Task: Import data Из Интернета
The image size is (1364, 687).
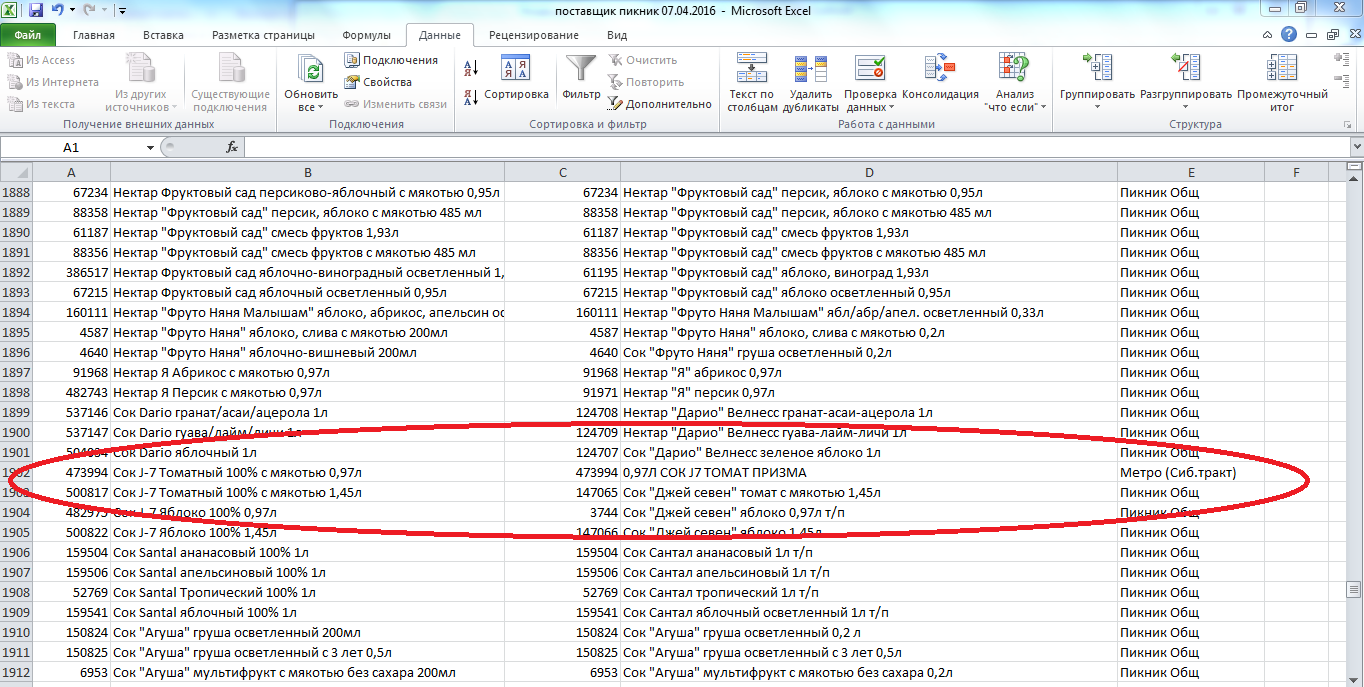Action: click(x=53, y=82)
